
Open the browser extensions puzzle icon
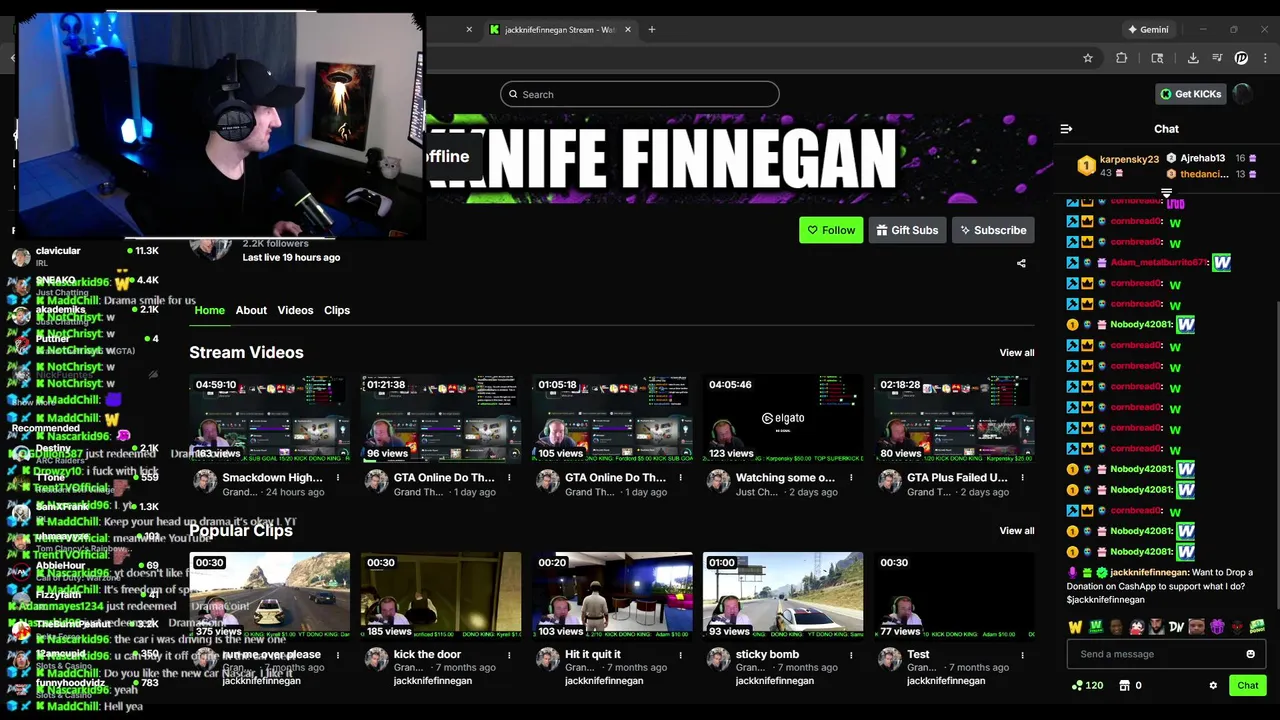point(1121,58)
